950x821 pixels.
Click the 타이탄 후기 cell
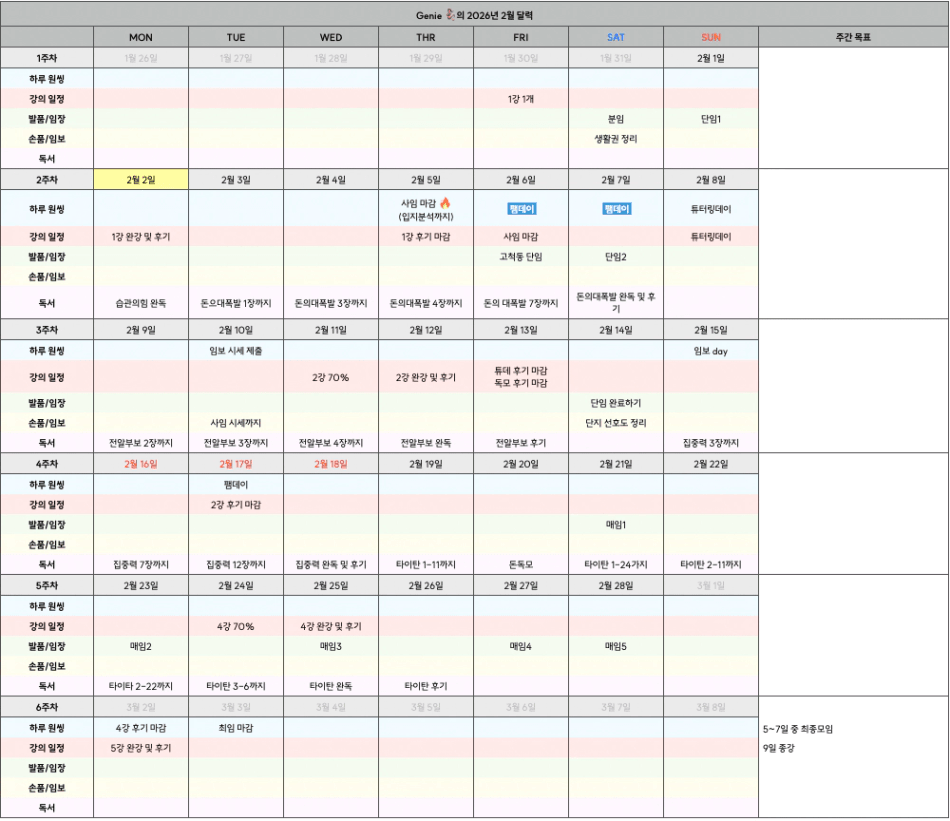pyautogui.click(x=426, y=686)
